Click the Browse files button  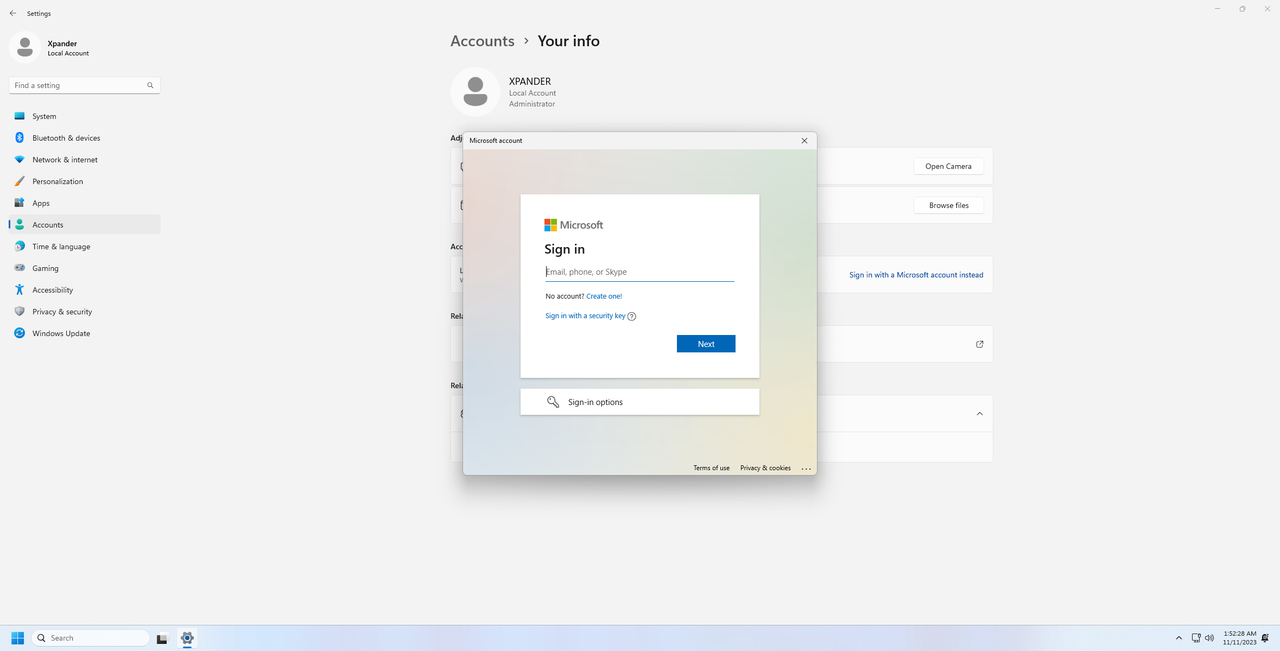[x=948, y=205]
